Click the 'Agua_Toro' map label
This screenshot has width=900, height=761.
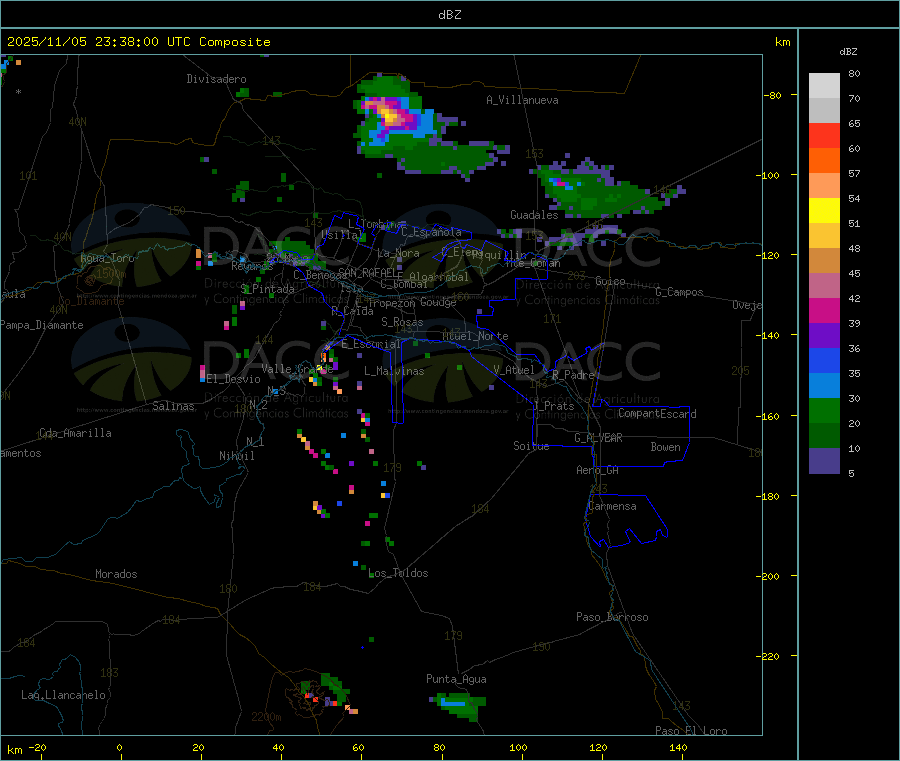[x=107, y=258]
